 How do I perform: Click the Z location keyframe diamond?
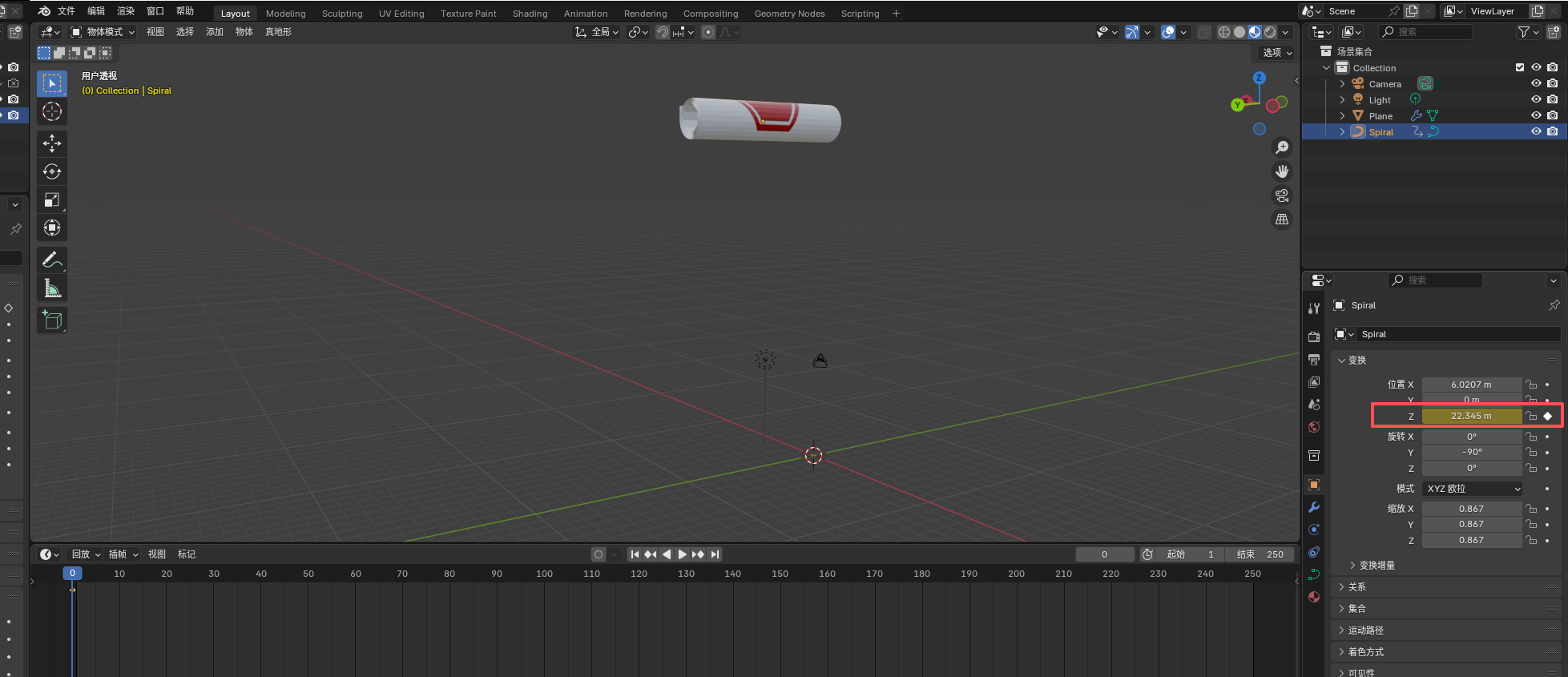coord(1547,416)
